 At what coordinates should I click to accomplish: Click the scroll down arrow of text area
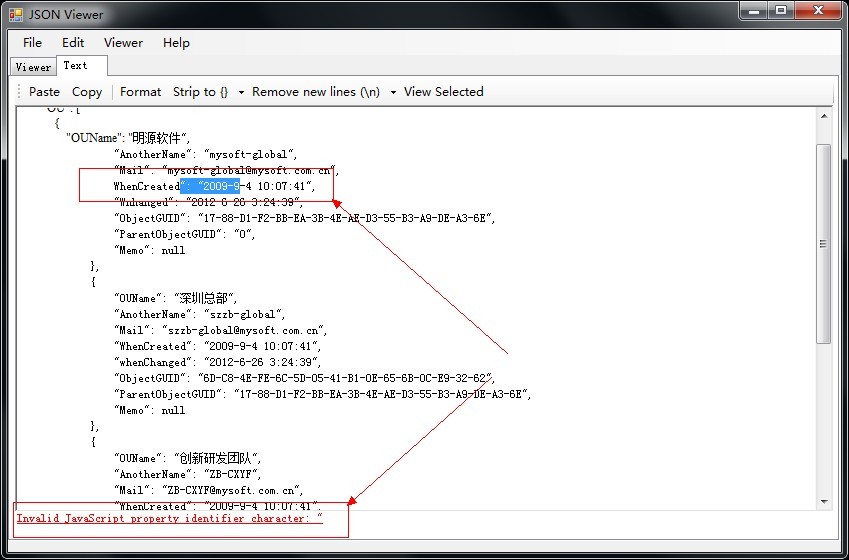[x=824, y=502]
